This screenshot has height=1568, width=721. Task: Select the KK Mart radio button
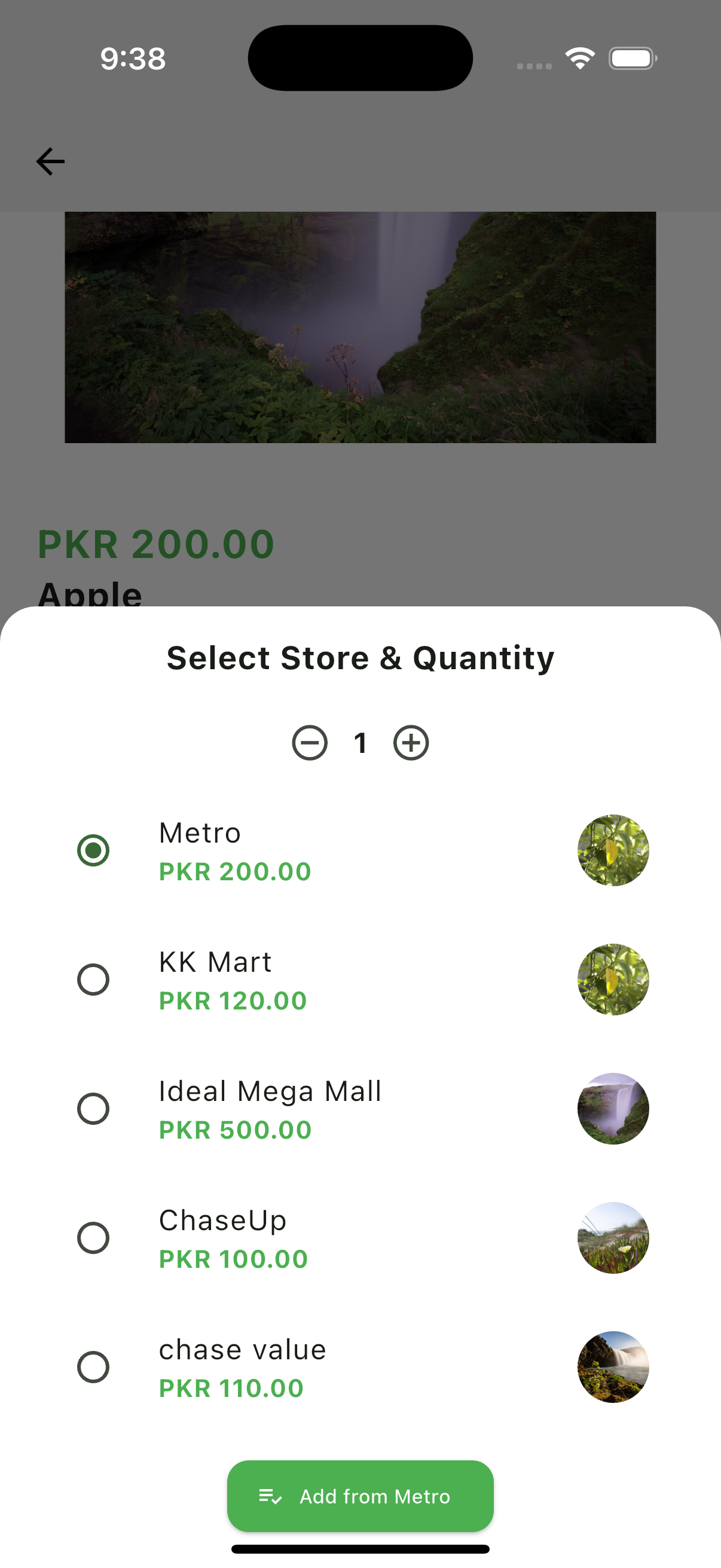[x=93, y=980]
